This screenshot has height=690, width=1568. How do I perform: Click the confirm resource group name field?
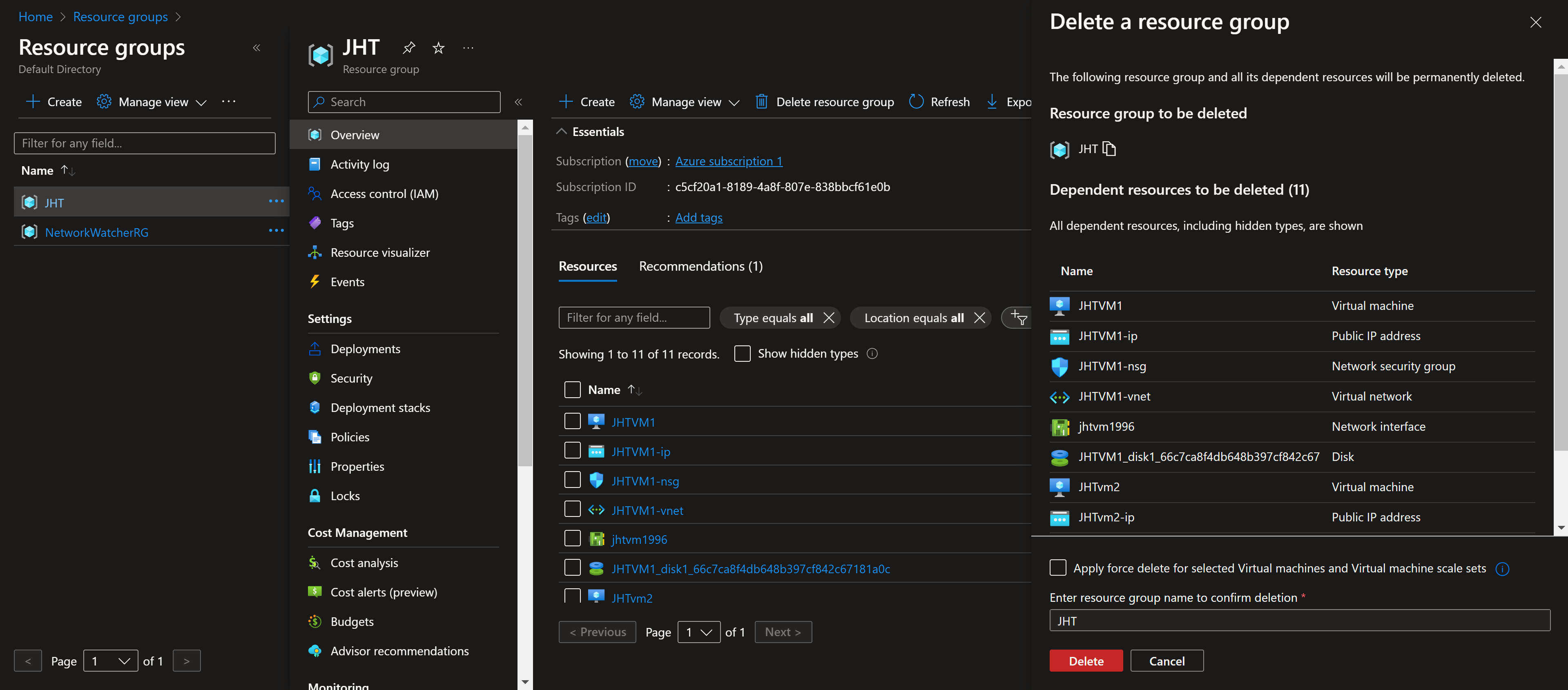point(1300,621)
